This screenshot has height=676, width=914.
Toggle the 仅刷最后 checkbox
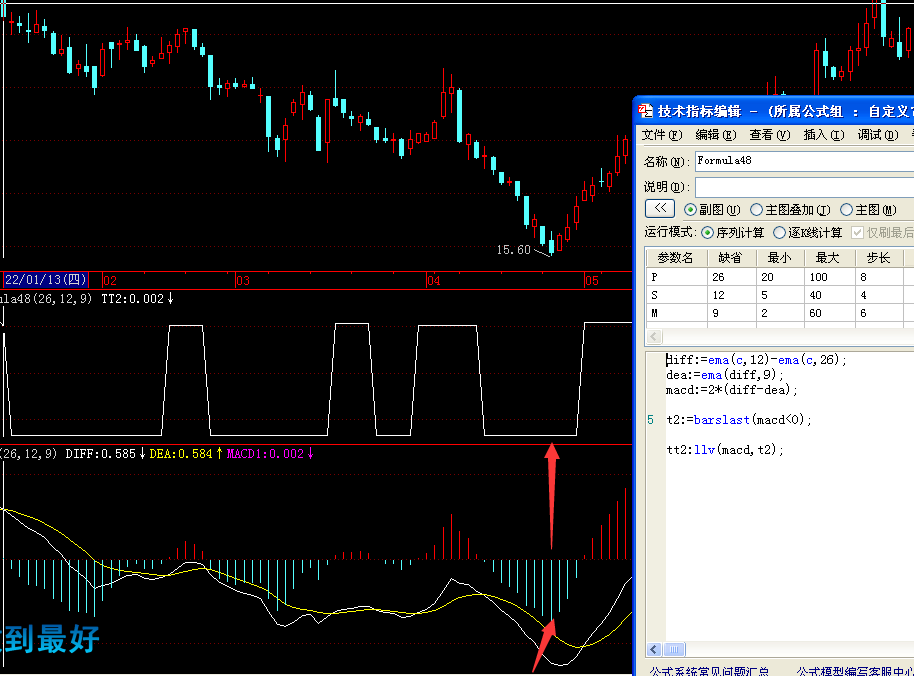(x=857, y=233)
